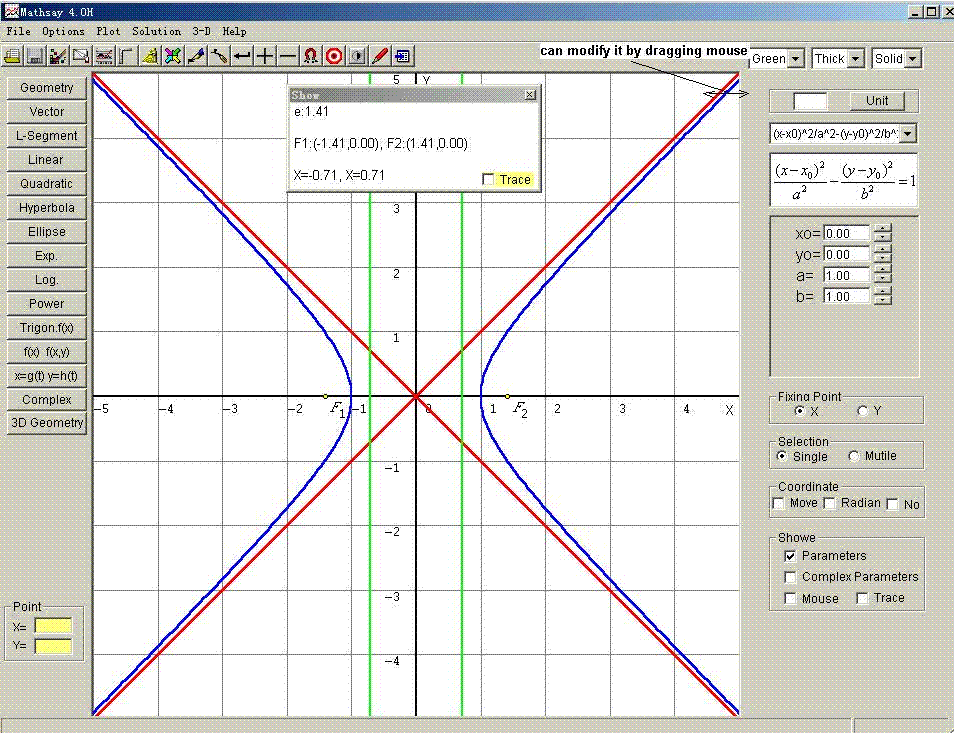This screenshot has width=954, height=733.
Task: Choose the Mutile selection radio
Action: point(854,456)
